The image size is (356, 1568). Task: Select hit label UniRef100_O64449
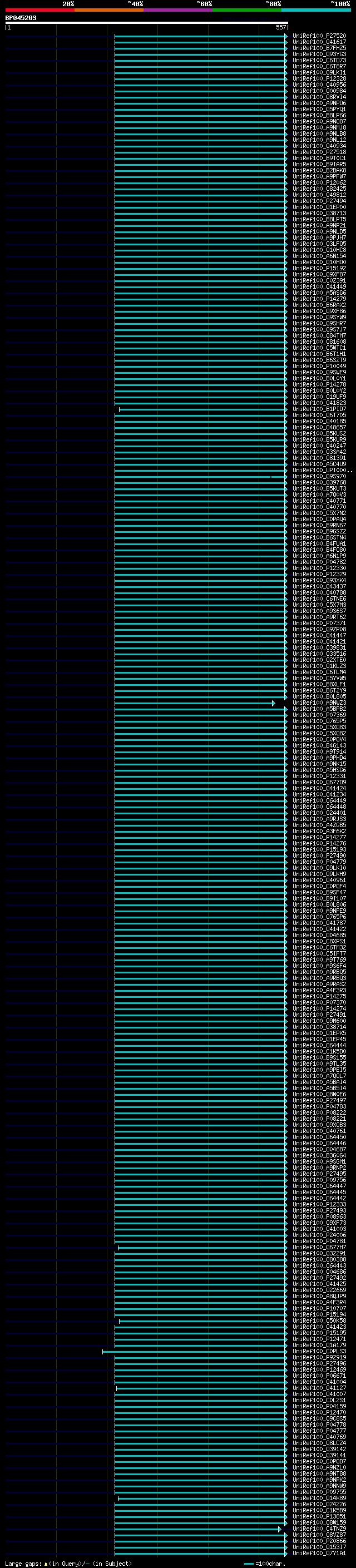click(x=319, y=801)
